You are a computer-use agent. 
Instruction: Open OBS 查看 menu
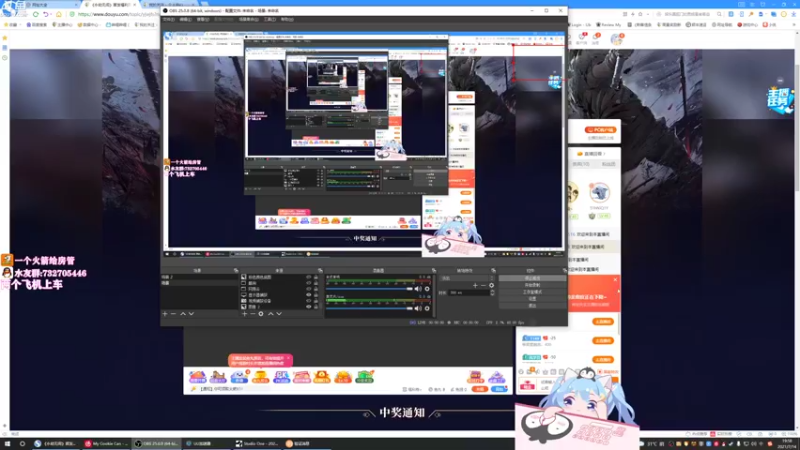click(203, 19)
